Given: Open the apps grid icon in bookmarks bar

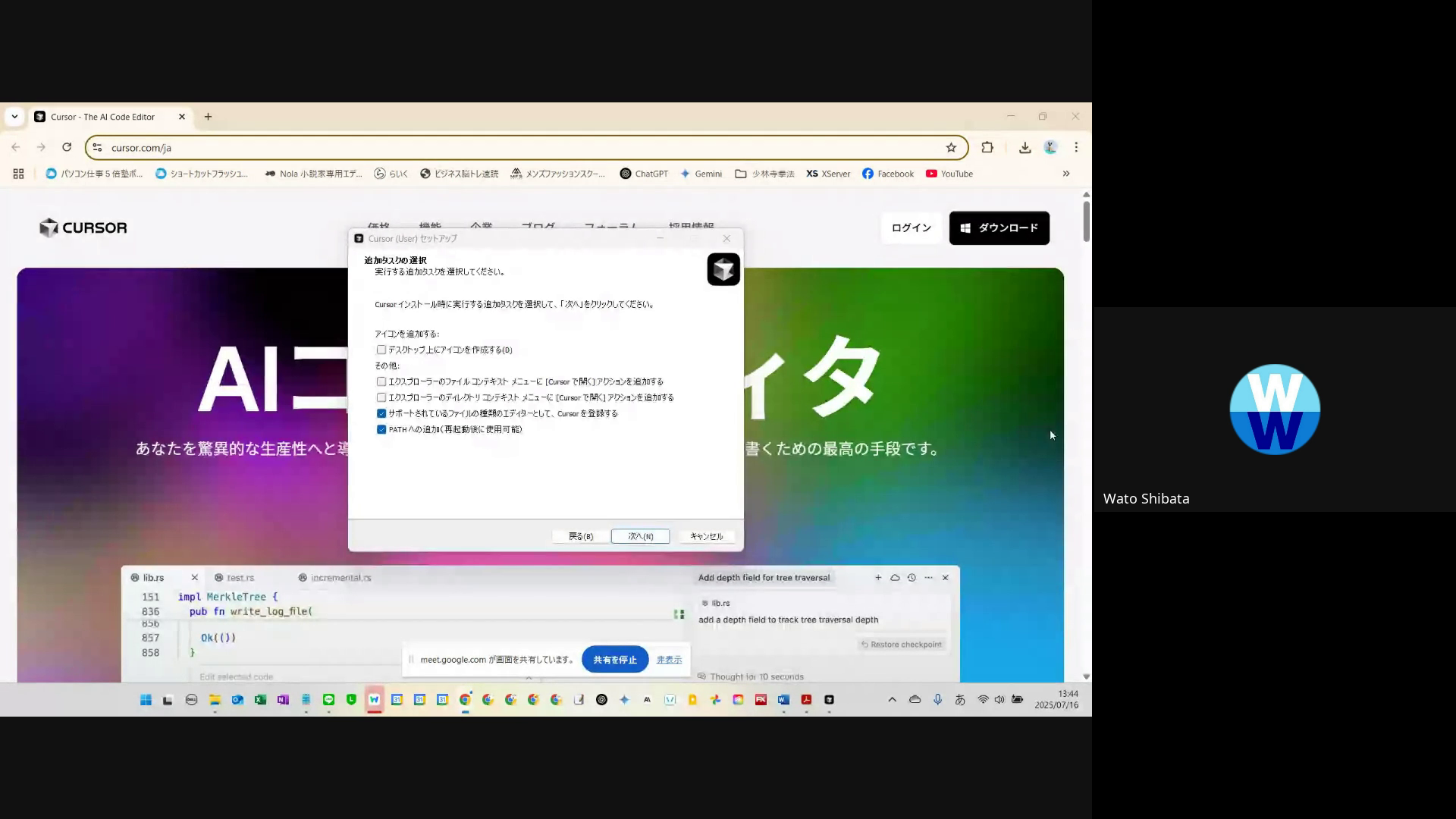Looking at the screenshot, I should point(18,174).
